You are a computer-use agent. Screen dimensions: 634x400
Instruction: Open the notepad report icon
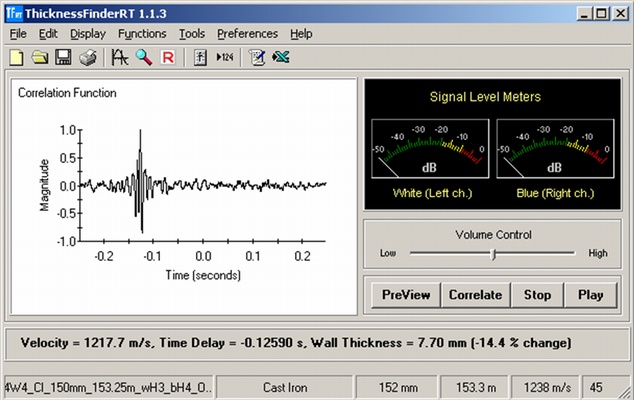click(x=257, y=58)
